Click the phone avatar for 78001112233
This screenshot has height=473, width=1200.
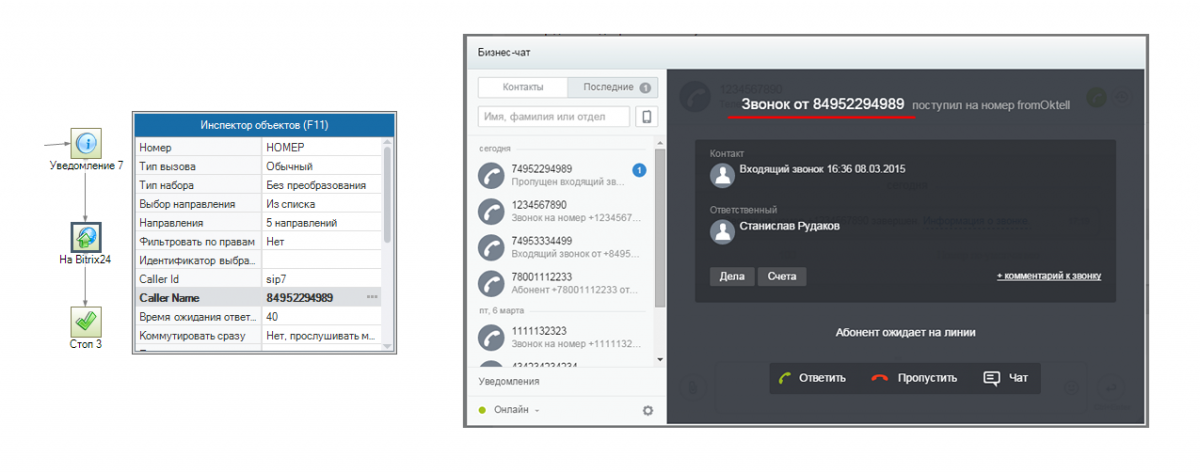pyautogui.click(x=491, y=283)
